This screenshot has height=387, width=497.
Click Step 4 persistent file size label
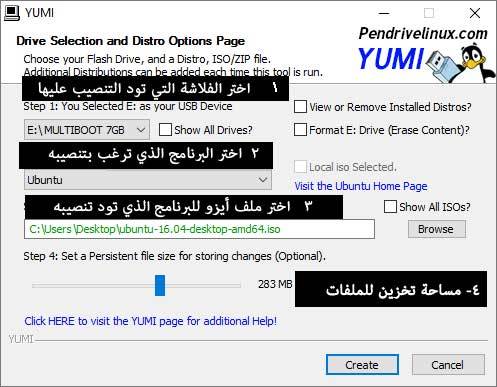174,256
